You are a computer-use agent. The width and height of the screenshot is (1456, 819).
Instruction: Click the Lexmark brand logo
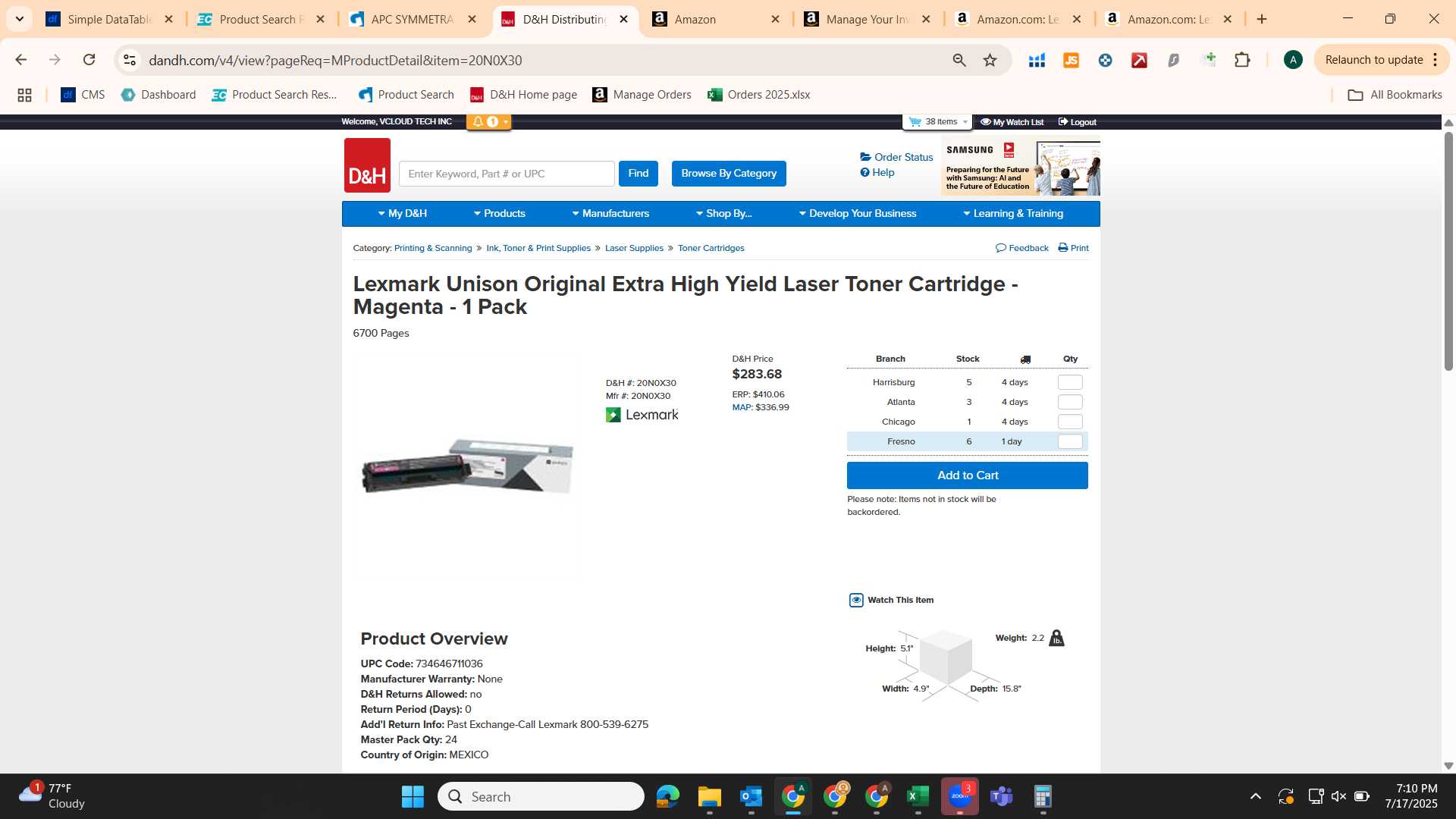pyautogui.click(x=642, y=415)
